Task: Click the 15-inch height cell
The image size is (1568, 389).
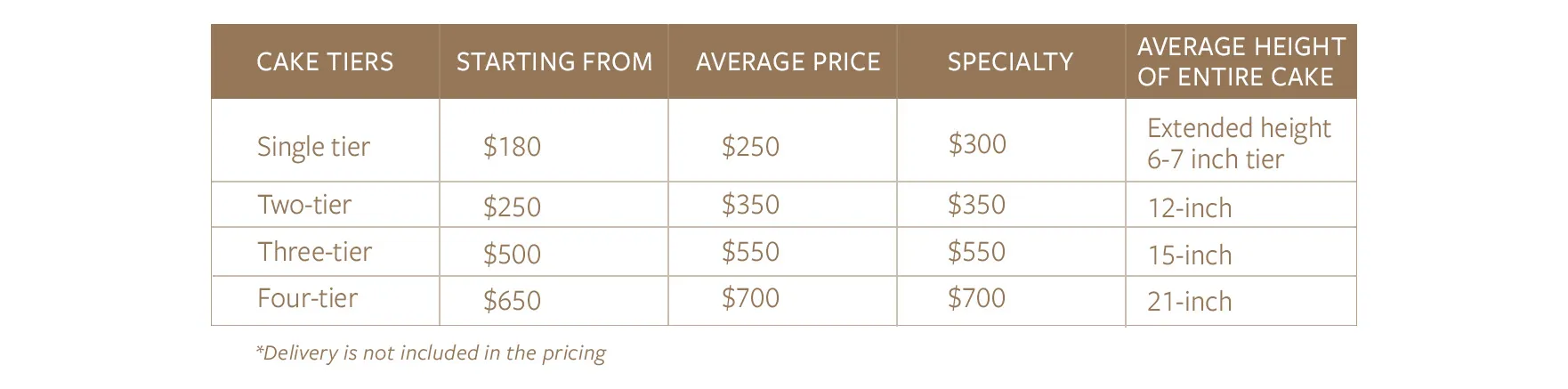Action: 1189,255
